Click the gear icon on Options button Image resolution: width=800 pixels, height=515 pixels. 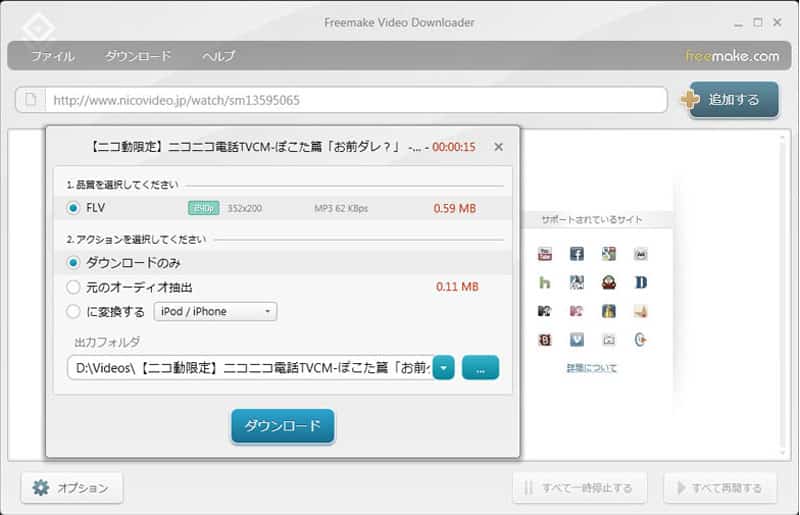point(41,487)
